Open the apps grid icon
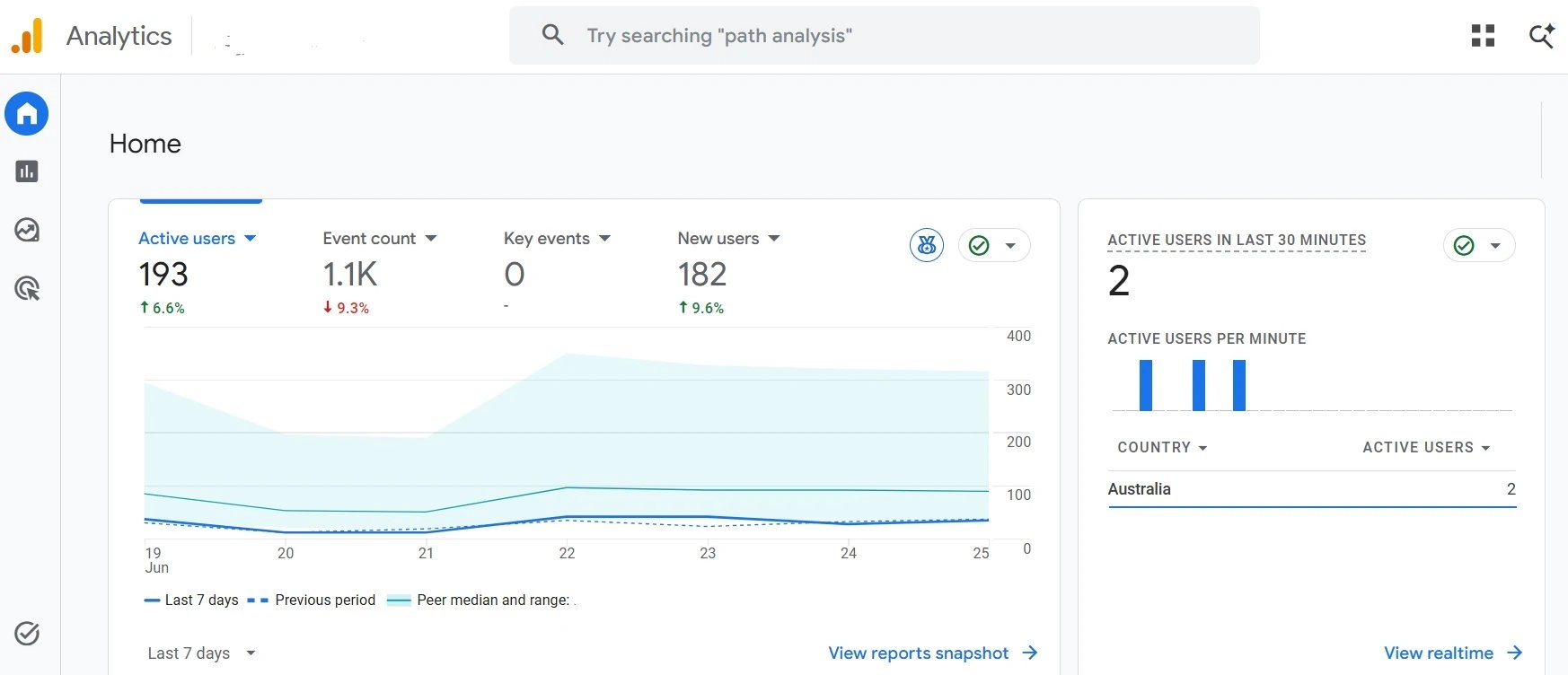 click(x=1484, y=36)
